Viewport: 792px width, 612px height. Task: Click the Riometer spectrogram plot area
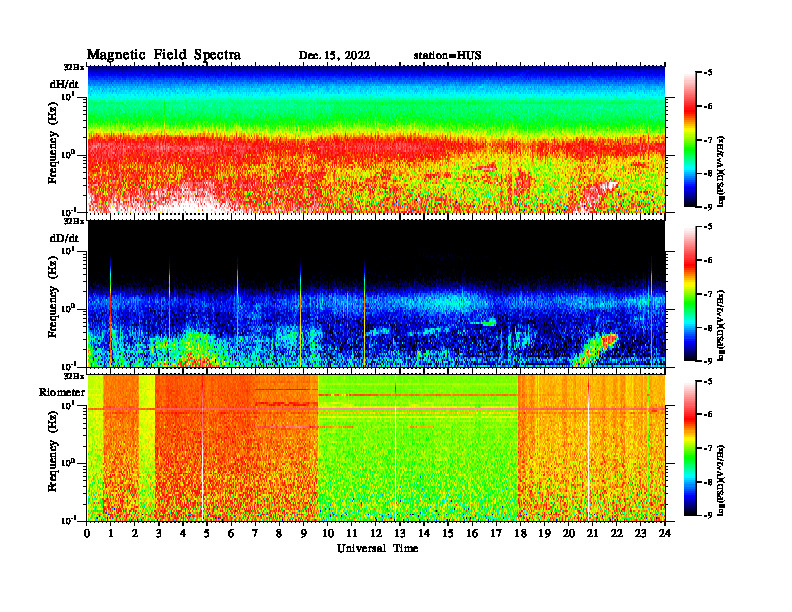(x=376, y=448)
